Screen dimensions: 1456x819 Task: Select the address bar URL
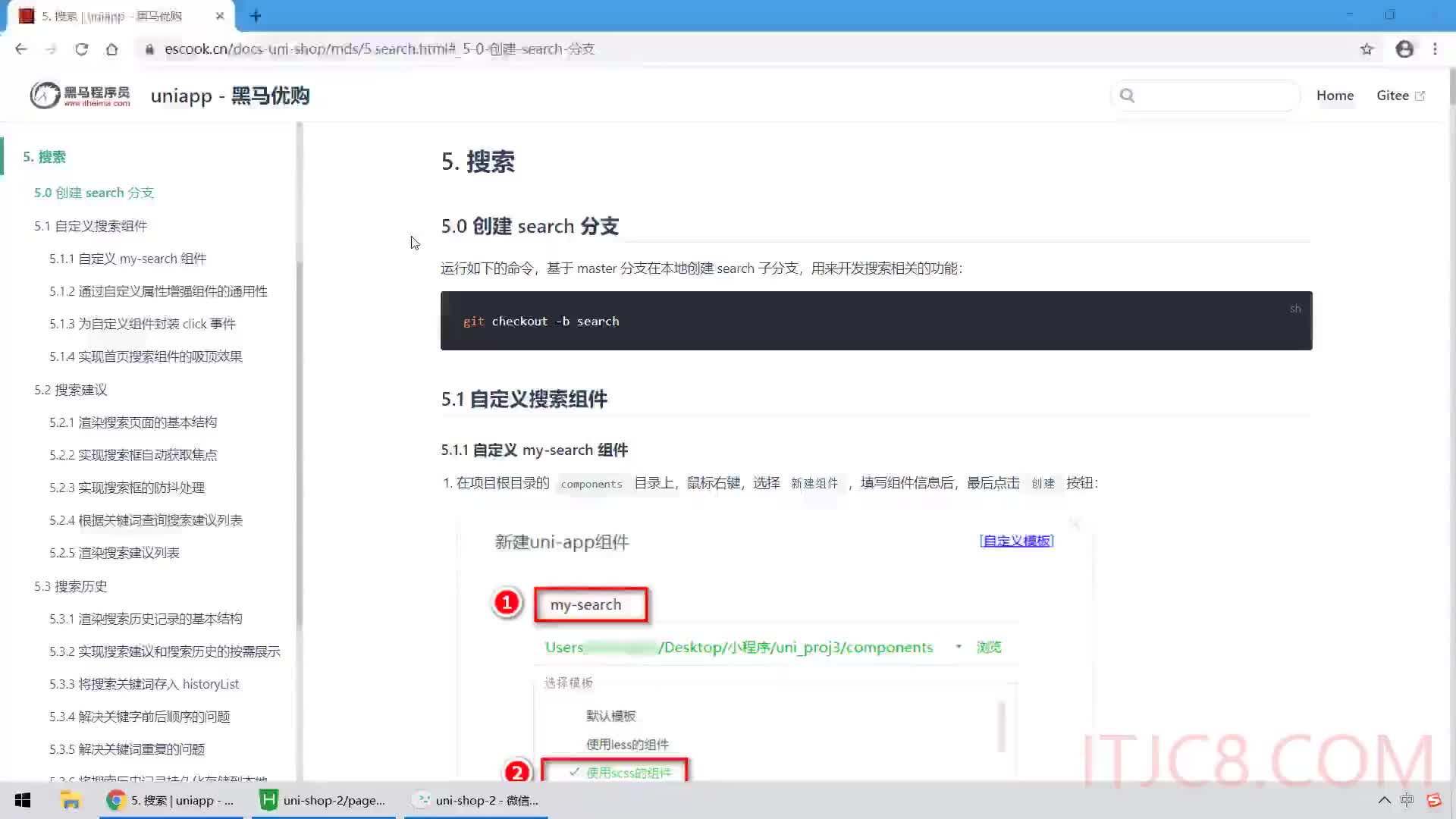(379, 49)
